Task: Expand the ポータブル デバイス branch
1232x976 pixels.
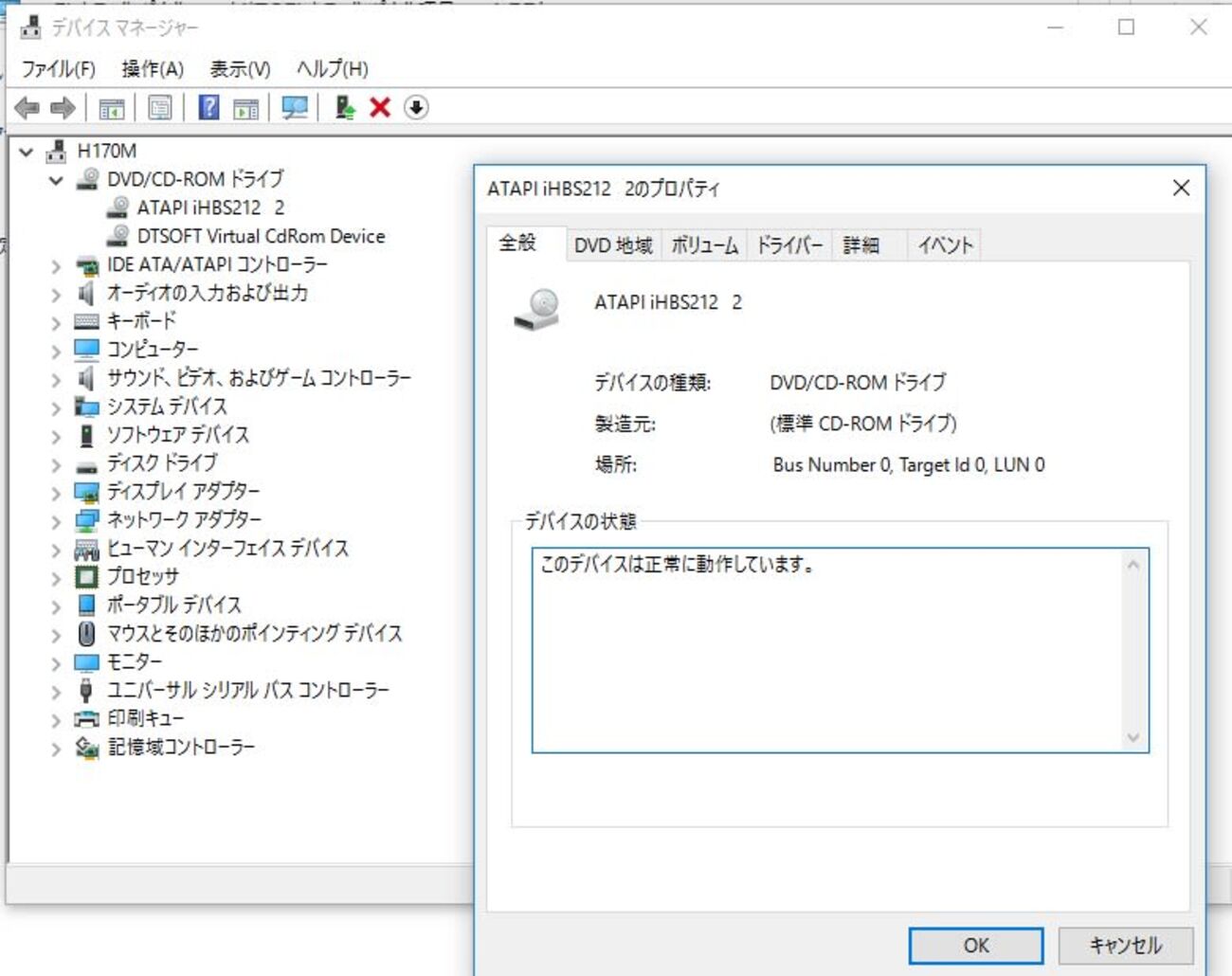Action: [x=56, y=607]
